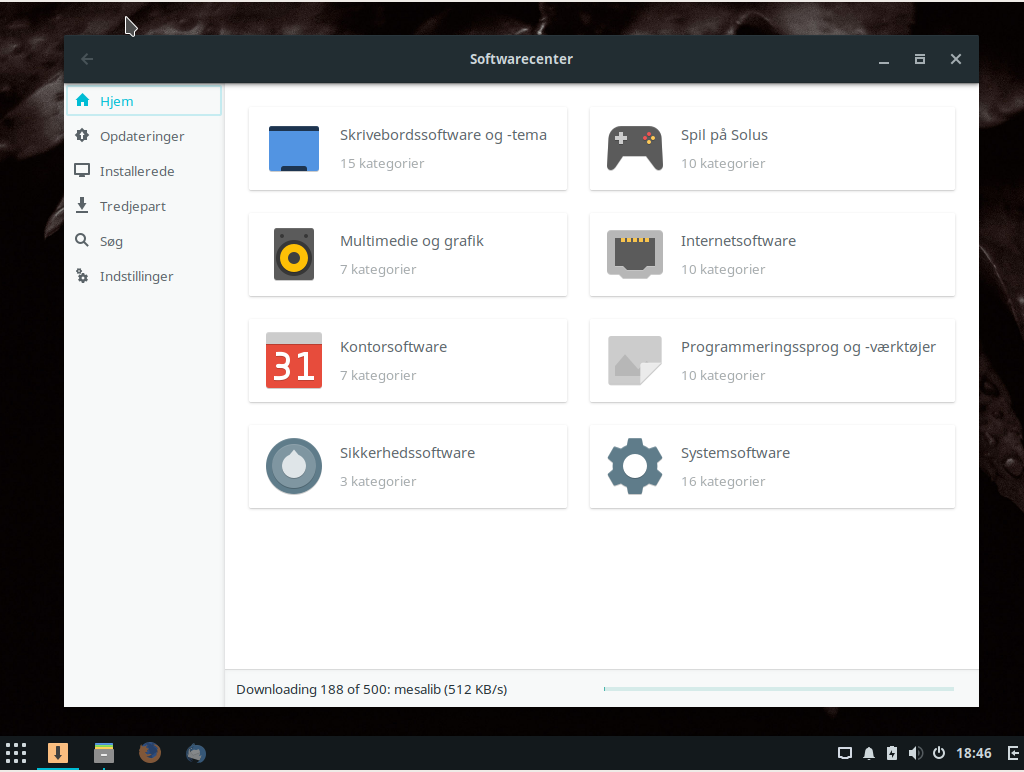Click the power icon in the tray
This screenshot has height=772, width=1024.
point(939,753)
